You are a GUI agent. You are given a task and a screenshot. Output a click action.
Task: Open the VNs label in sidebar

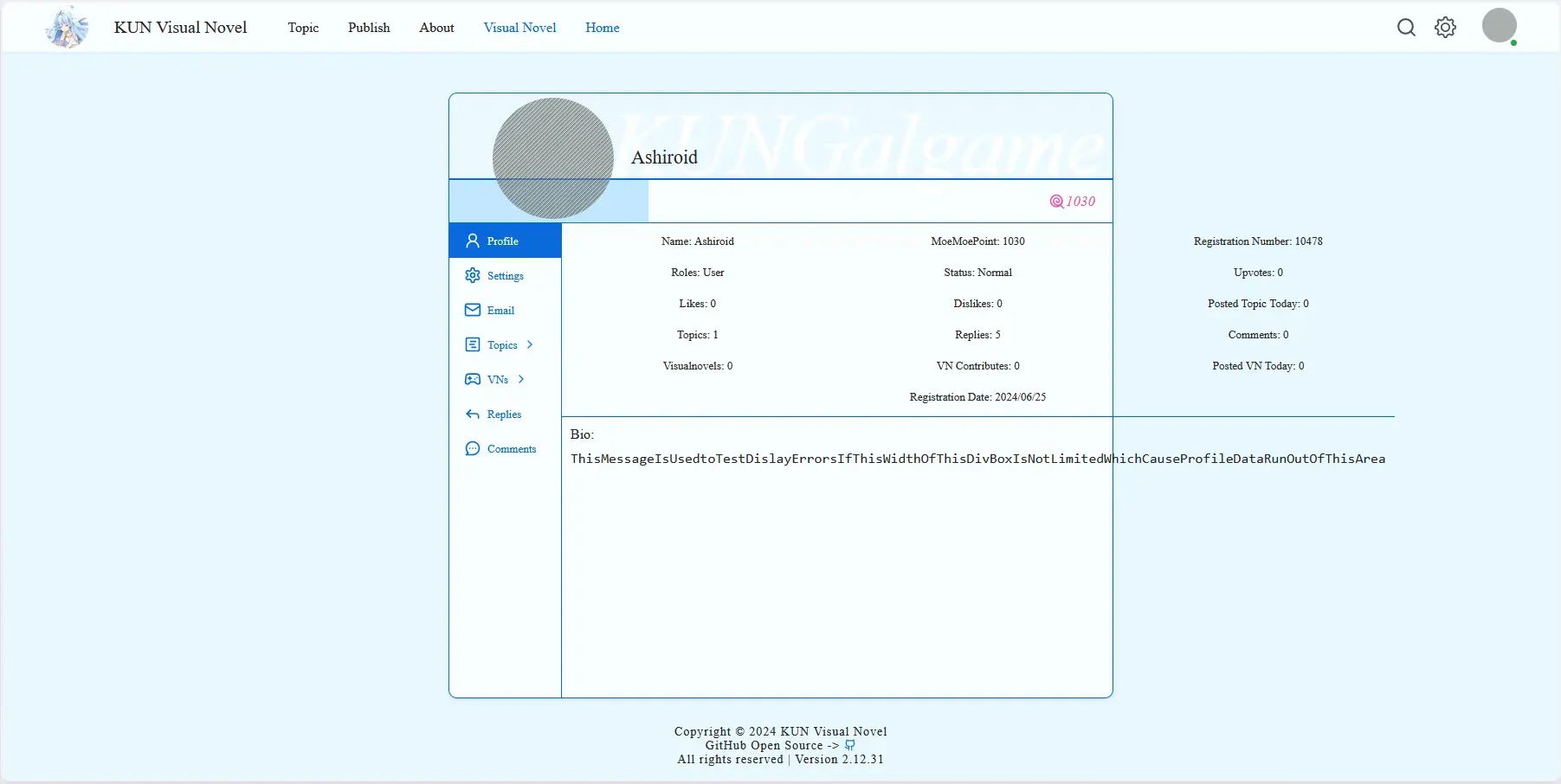pos(498,380)
